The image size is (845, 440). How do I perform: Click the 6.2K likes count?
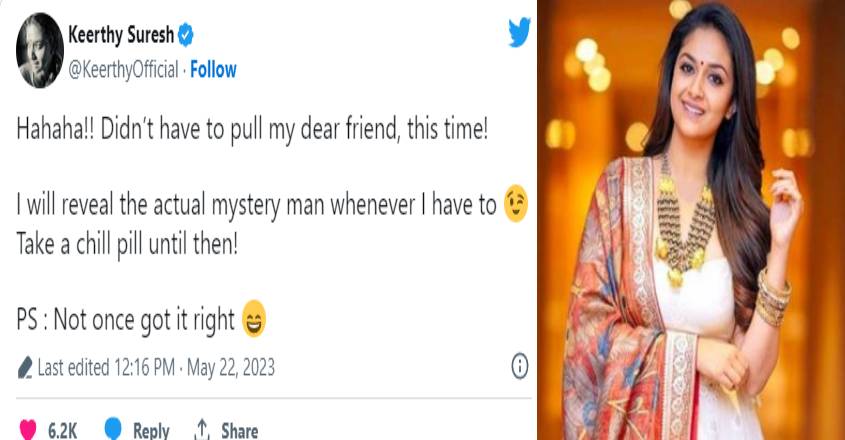tap(62, 431)
